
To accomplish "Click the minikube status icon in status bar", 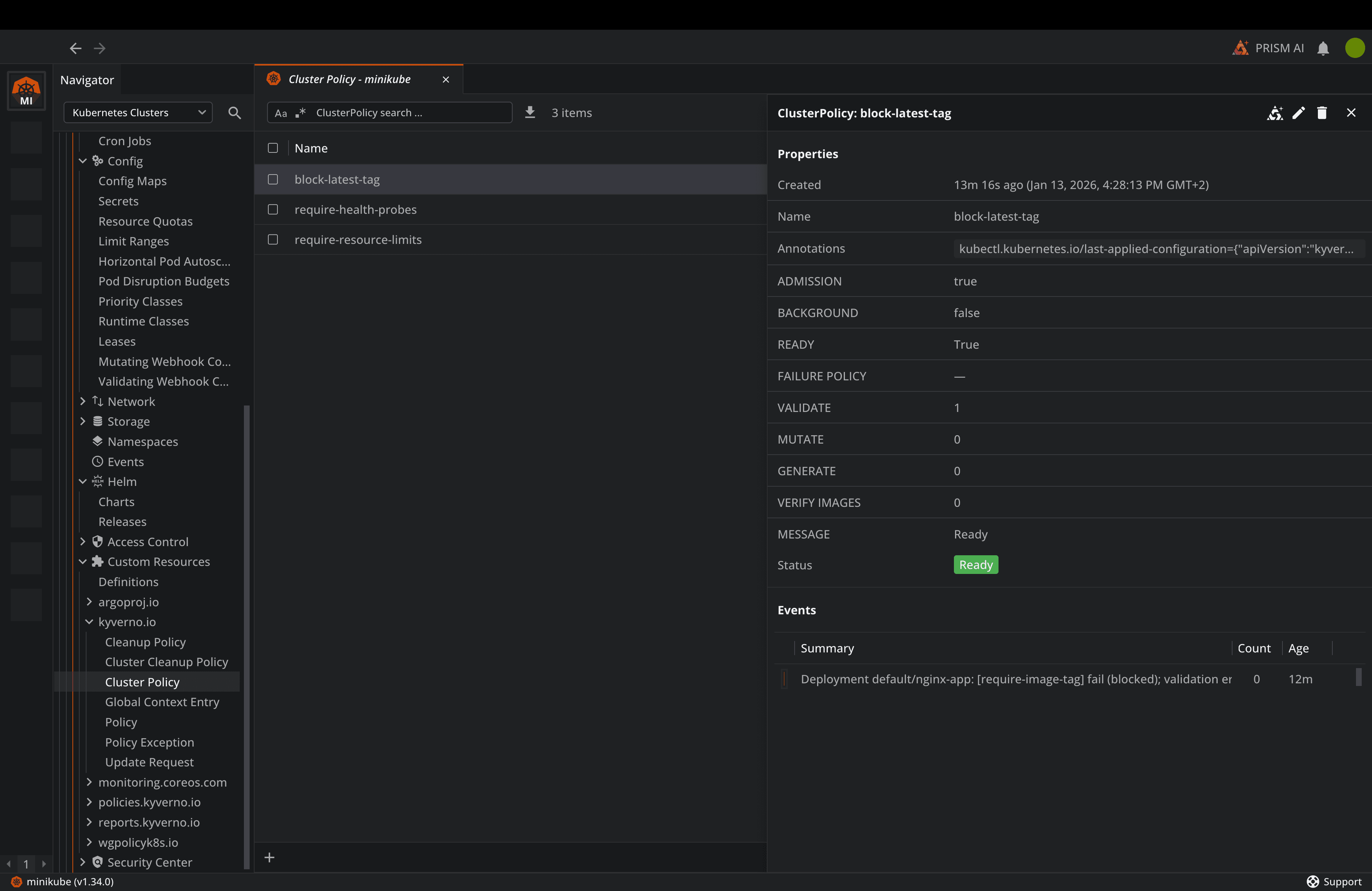I will [16, 881].
